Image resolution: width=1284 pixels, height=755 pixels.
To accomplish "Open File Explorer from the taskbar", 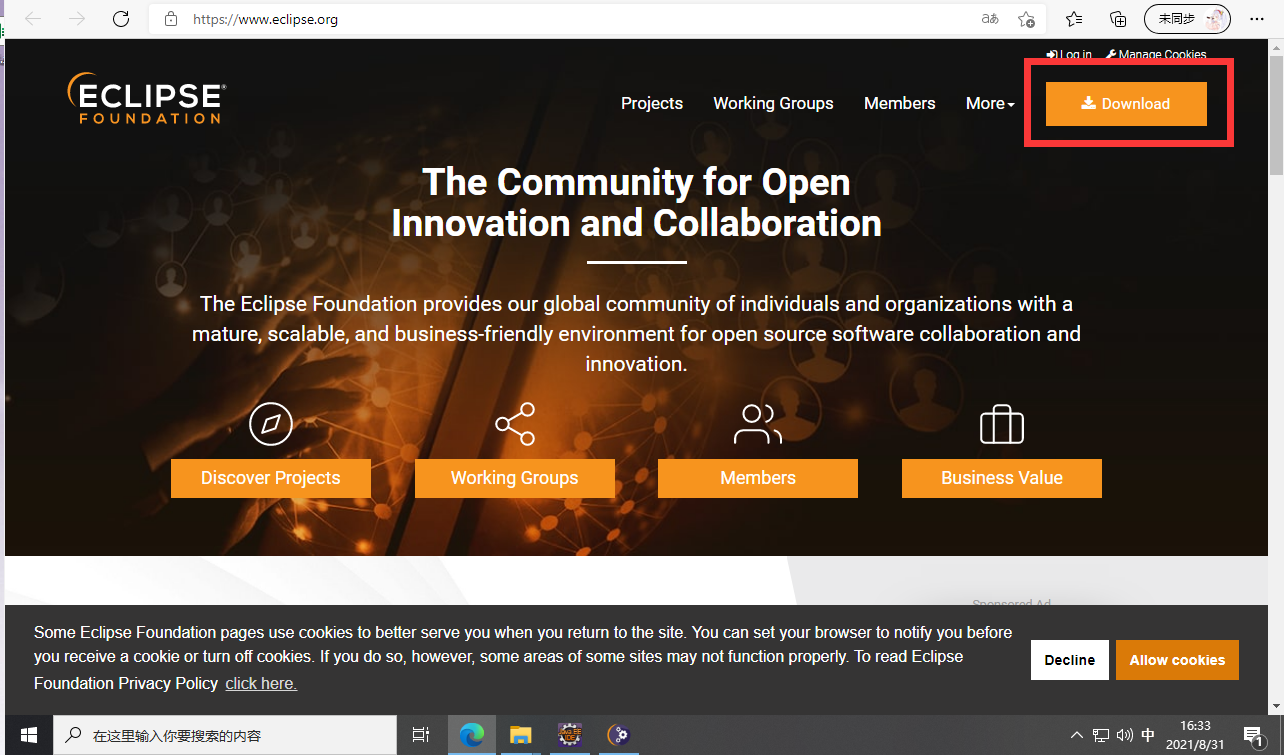I will [520, 735].
